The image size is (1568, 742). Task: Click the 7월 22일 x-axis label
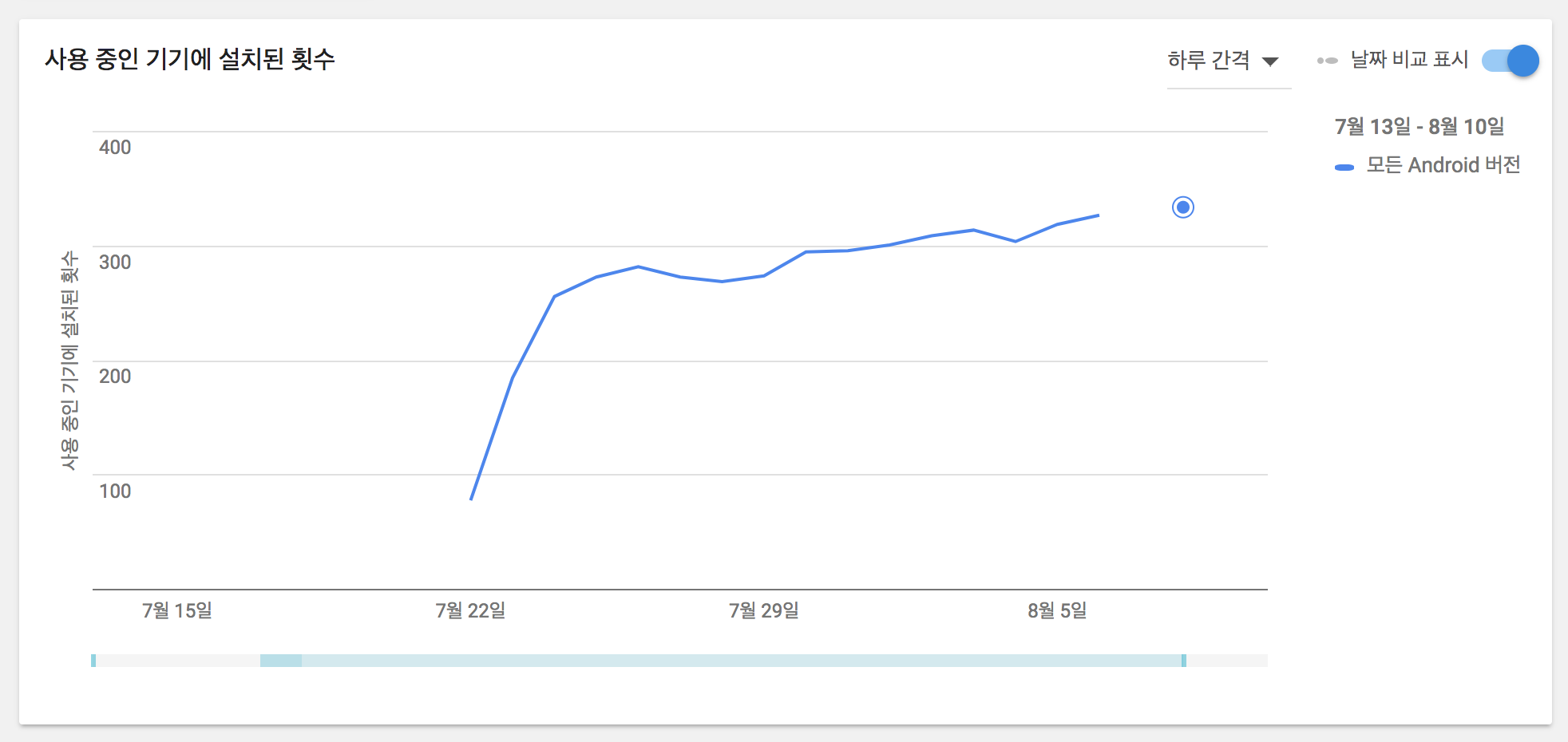tap(470, 610)
